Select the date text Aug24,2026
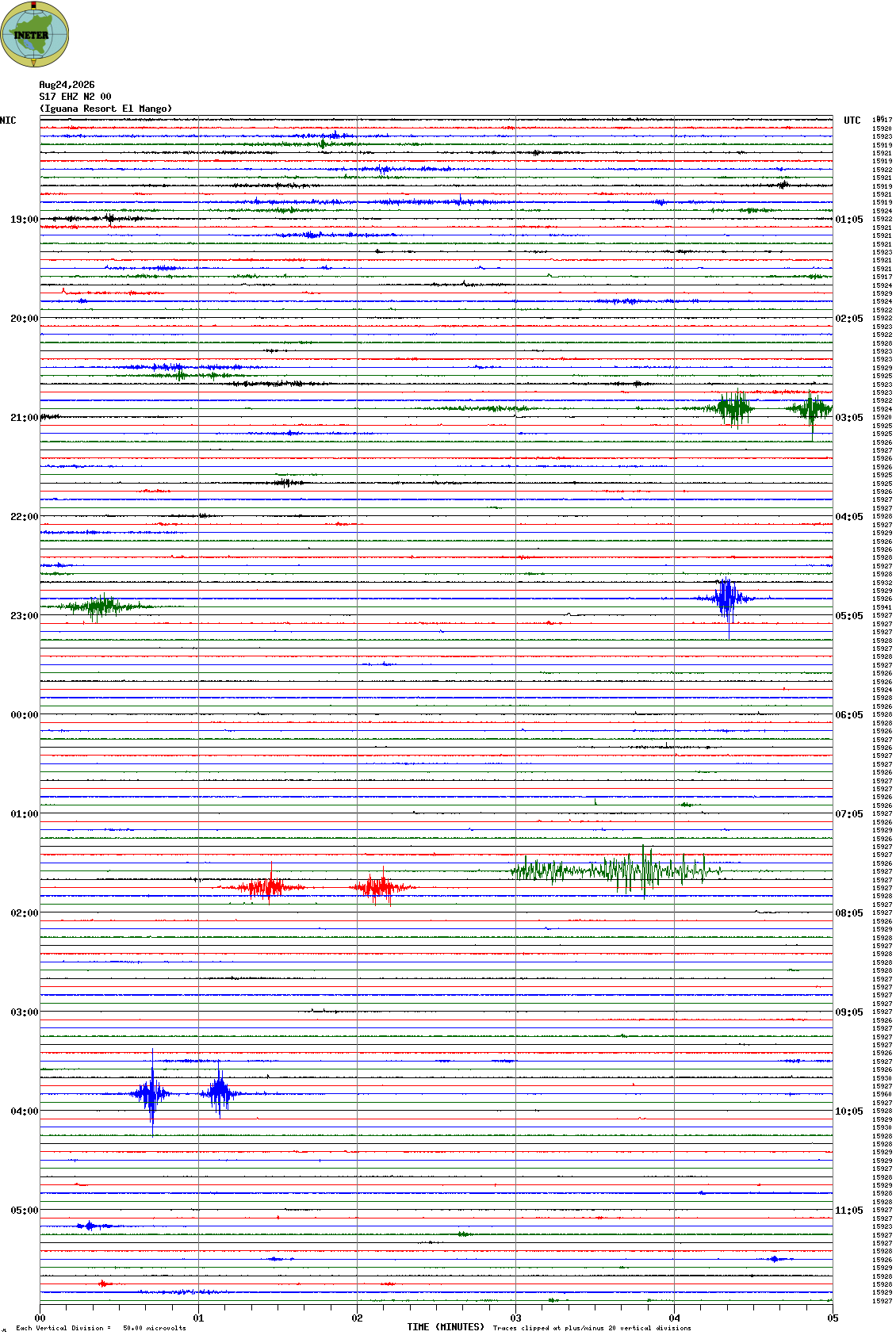 point(67,85)
